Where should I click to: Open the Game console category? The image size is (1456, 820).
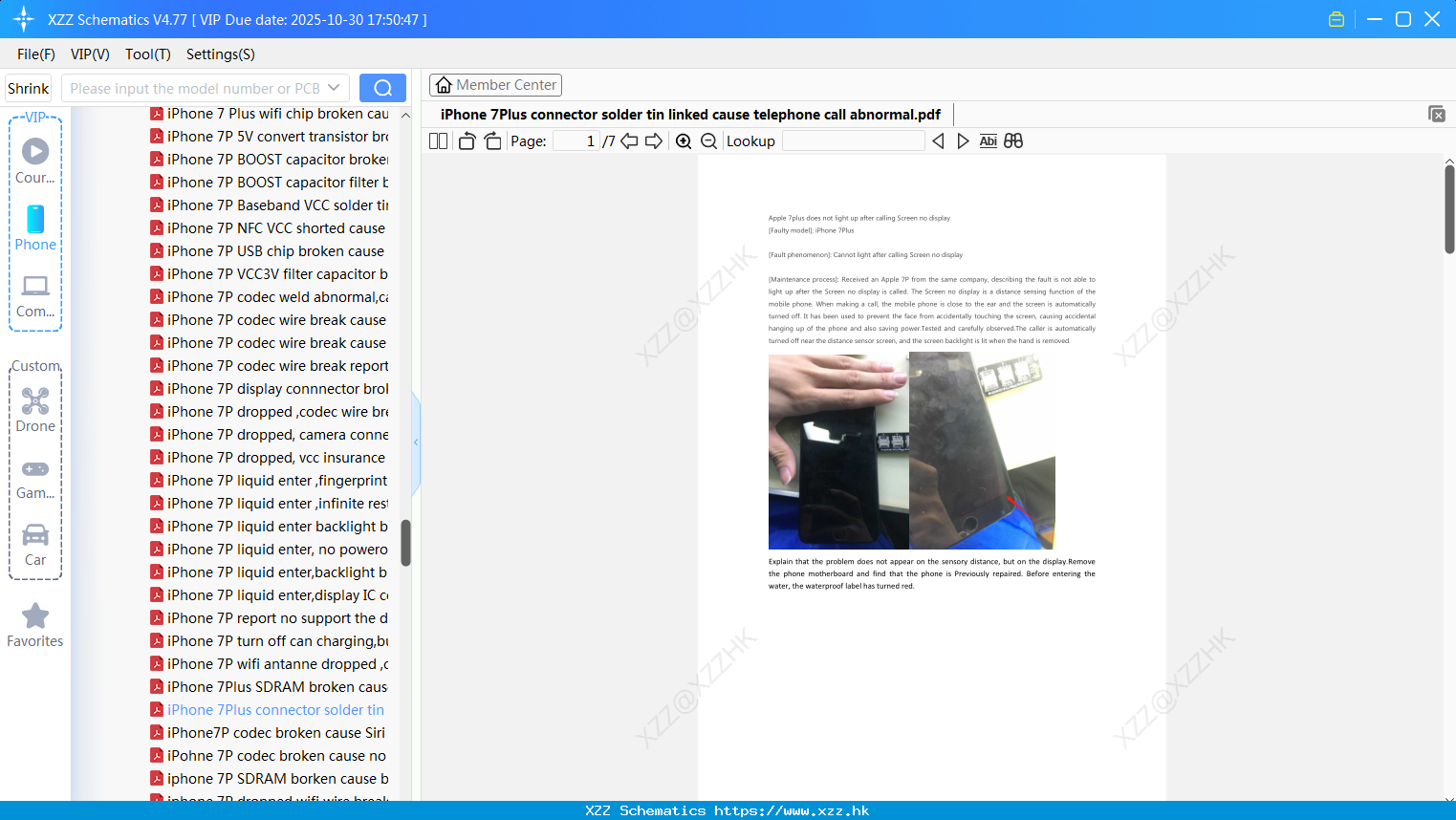click(x=35, y=479)
